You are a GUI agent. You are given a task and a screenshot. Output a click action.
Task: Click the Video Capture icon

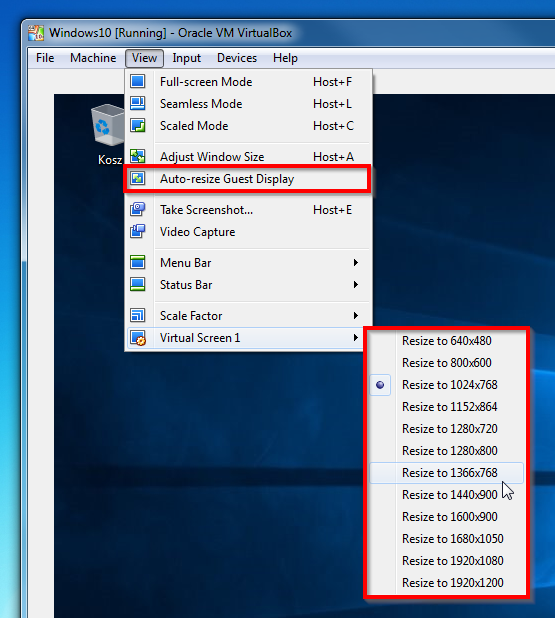(138, 231)
